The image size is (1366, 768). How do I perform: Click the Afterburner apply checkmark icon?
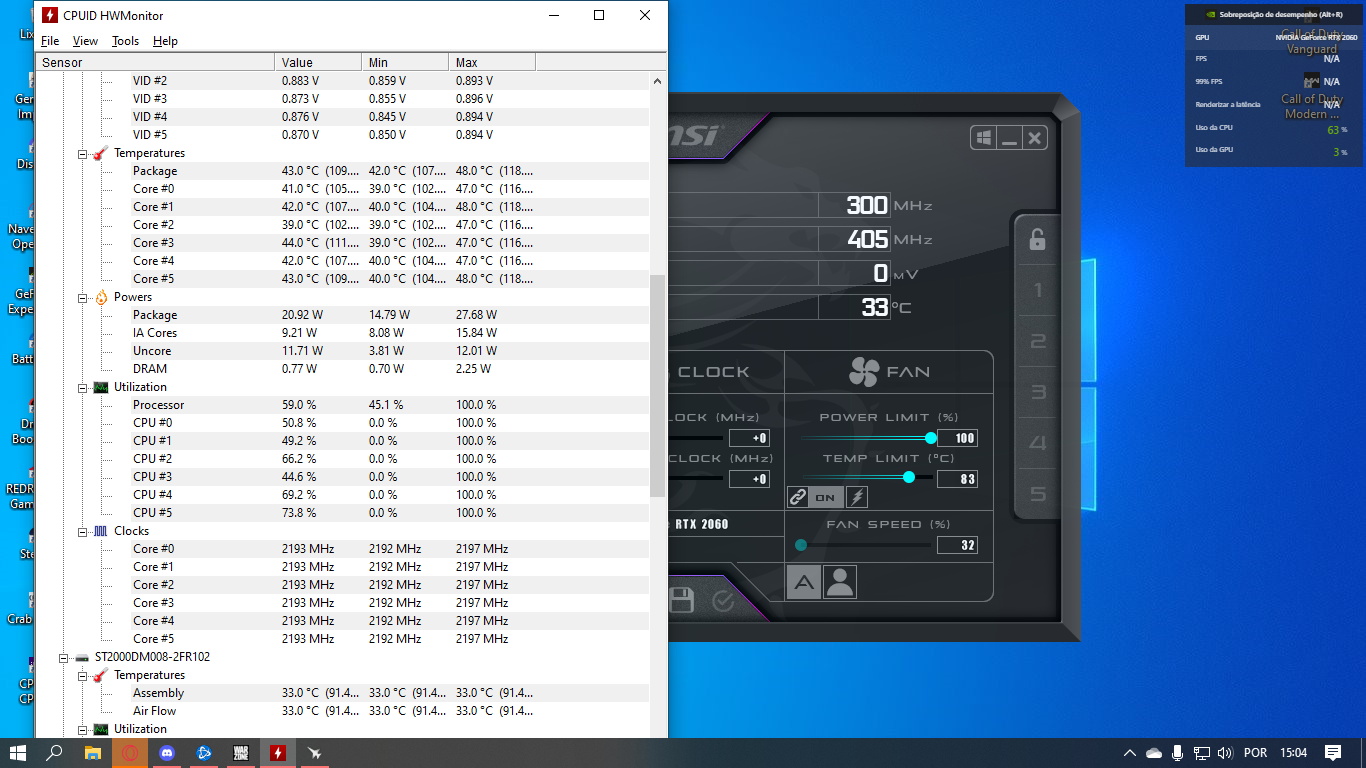coord(723,600)
